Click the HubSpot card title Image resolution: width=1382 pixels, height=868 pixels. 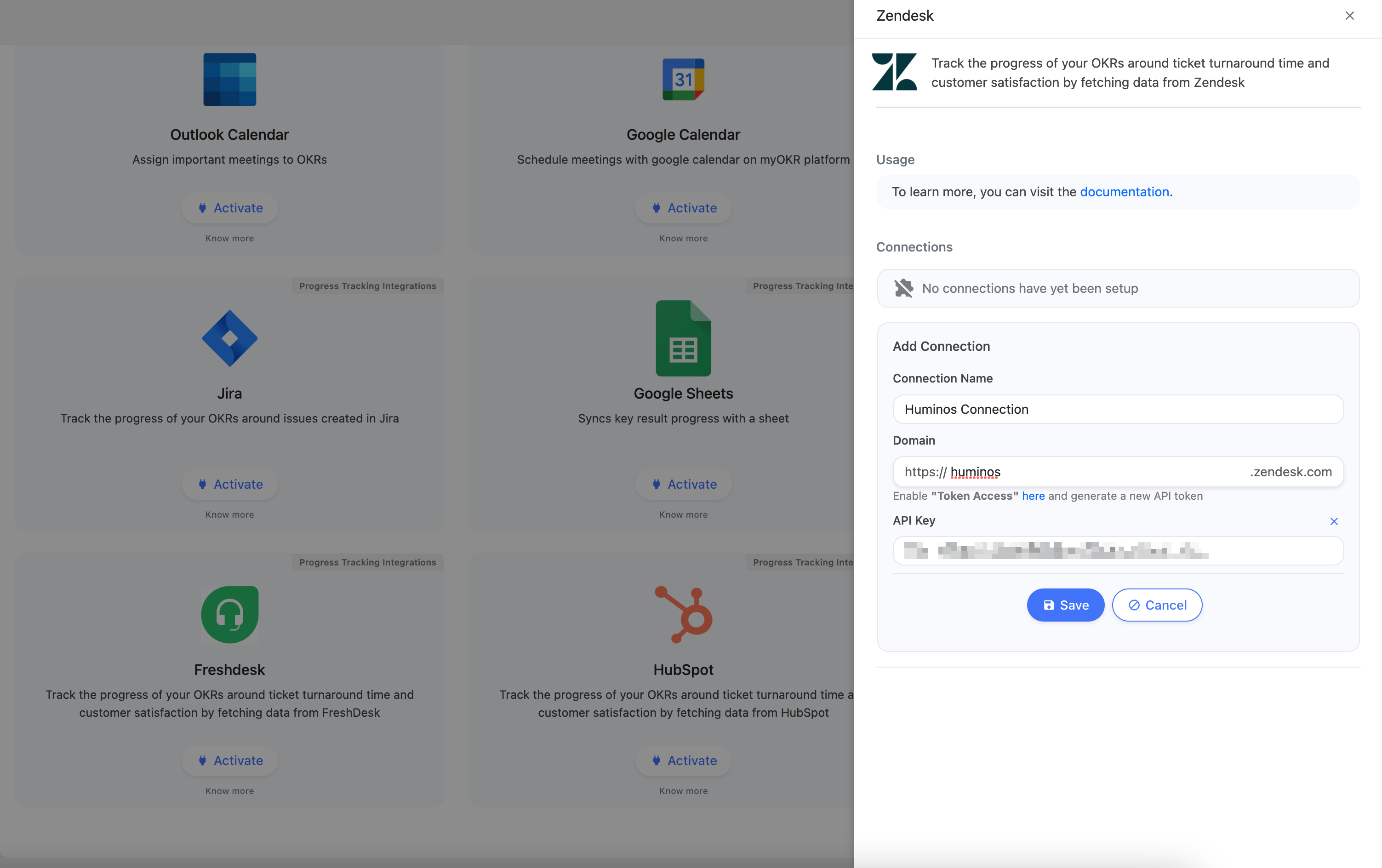point(684,669)
